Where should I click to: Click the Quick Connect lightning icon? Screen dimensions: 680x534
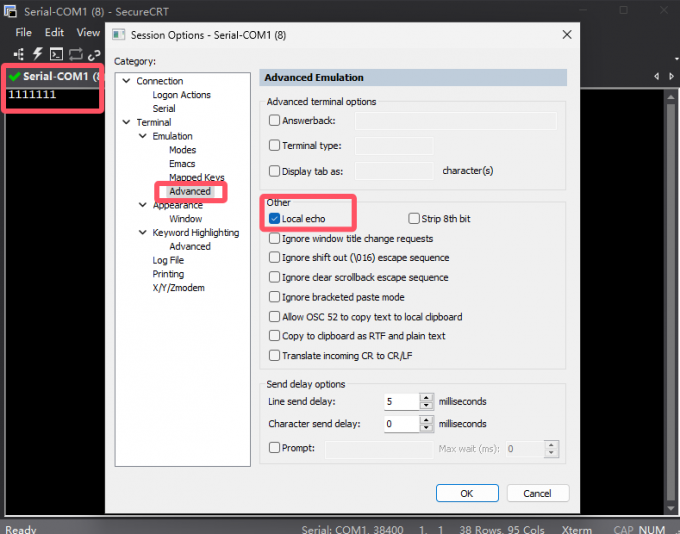point(38,54)
